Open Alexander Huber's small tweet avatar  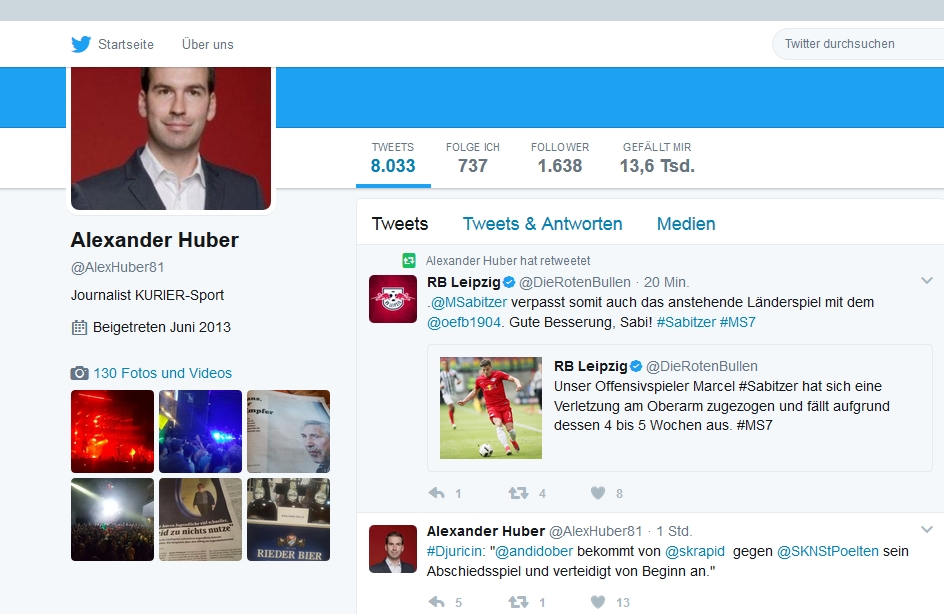click(x=393, y=549)
